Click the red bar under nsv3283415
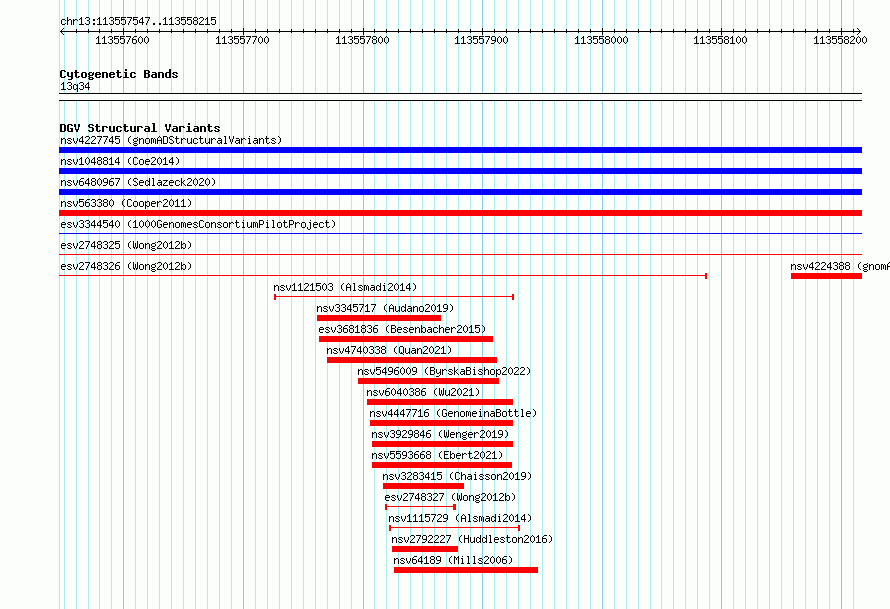Viewport: 890px width, 609px height. (x=423, y=486)
